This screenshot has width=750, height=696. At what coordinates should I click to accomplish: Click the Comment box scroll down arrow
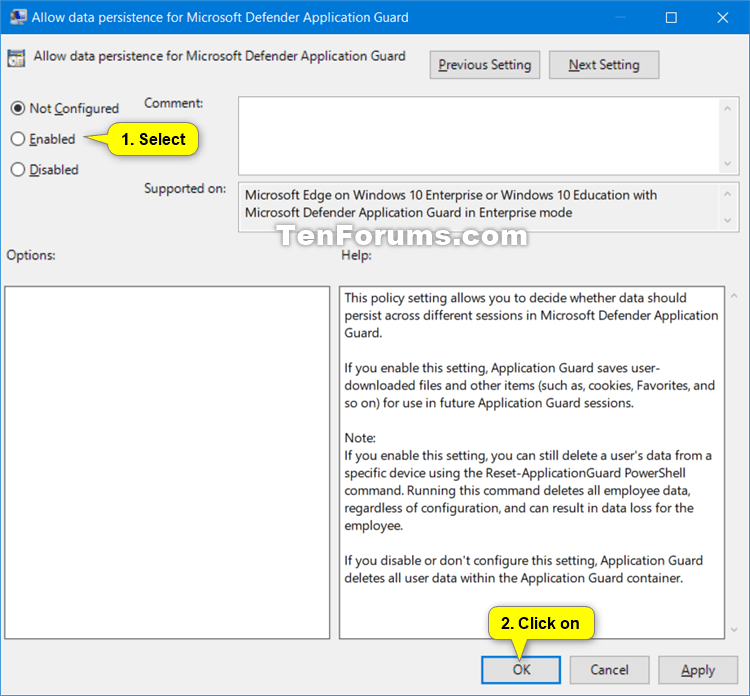click(x=728, y=164)
